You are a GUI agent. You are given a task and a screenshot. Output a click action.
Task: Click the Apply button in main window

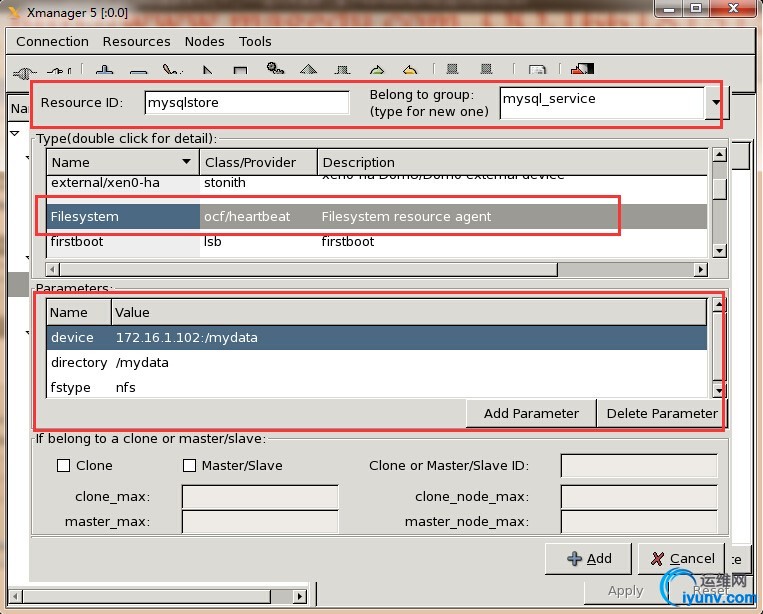pyautogui.click(x=625, y=591)
